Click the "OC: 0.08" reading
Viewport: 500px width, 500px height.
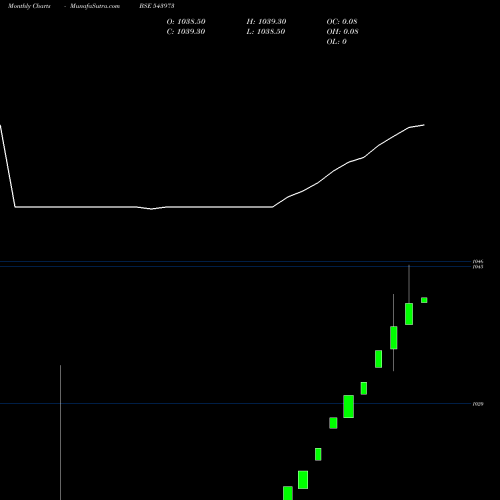(x=342, y=22)
